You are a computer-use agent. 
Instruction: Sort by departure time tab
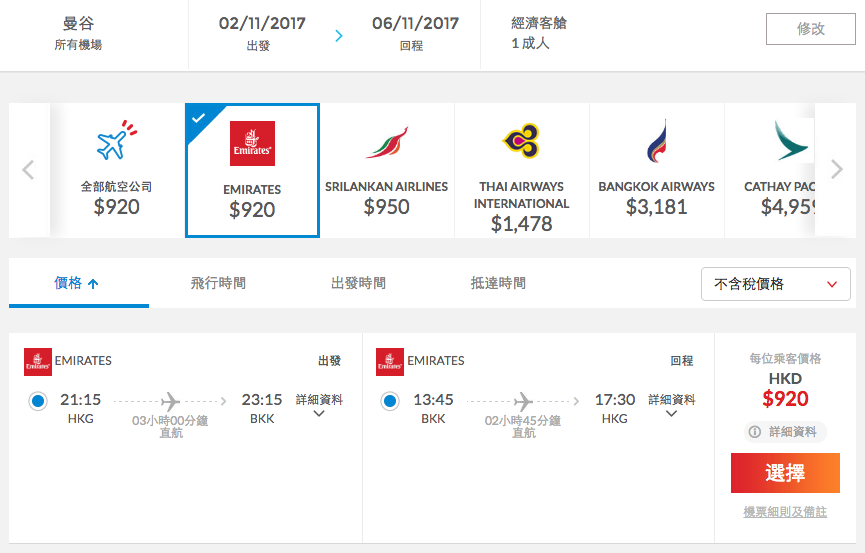pyautogui.click(x=358, y=283)
